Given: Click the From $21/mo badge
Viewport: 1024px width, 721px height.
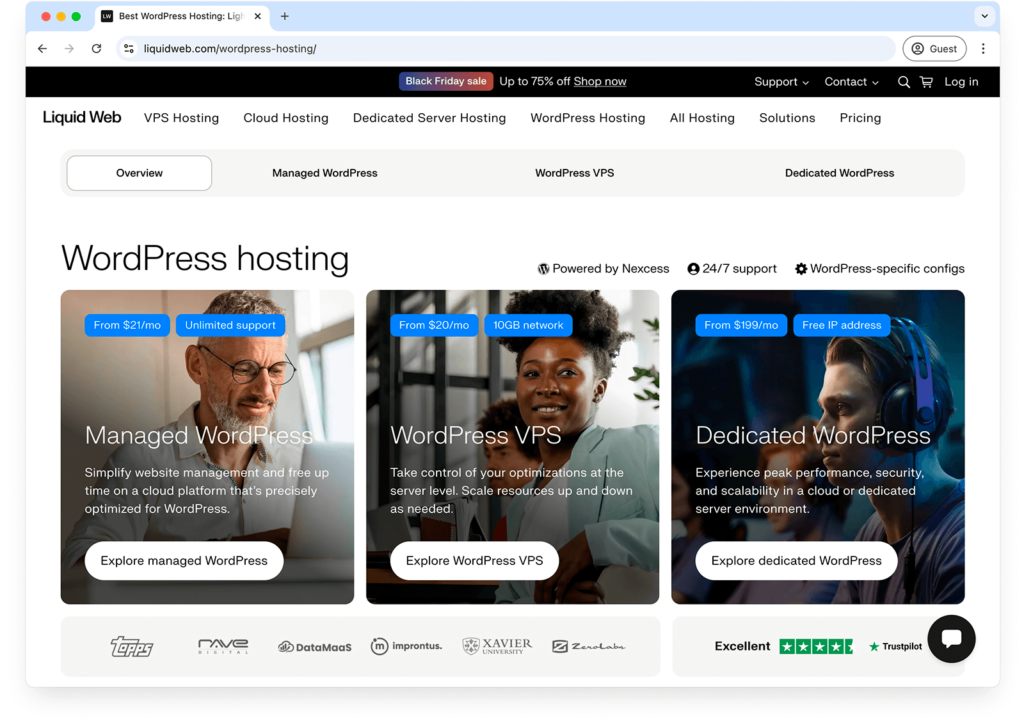Looking at the screenshot, I should (127, 325).
